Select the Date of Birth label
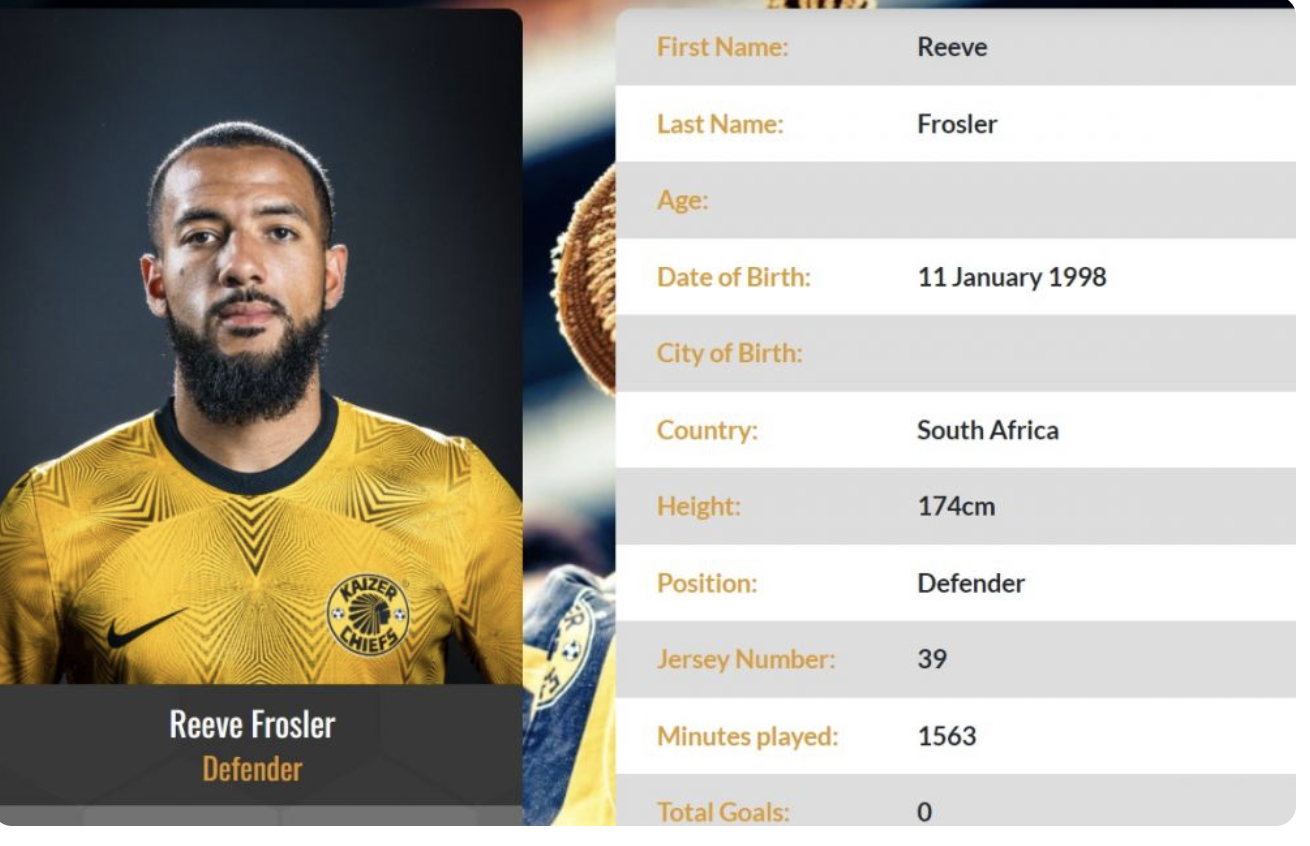Image resolution: width=1310 pixels, height=846 pixels. (733, 277)
